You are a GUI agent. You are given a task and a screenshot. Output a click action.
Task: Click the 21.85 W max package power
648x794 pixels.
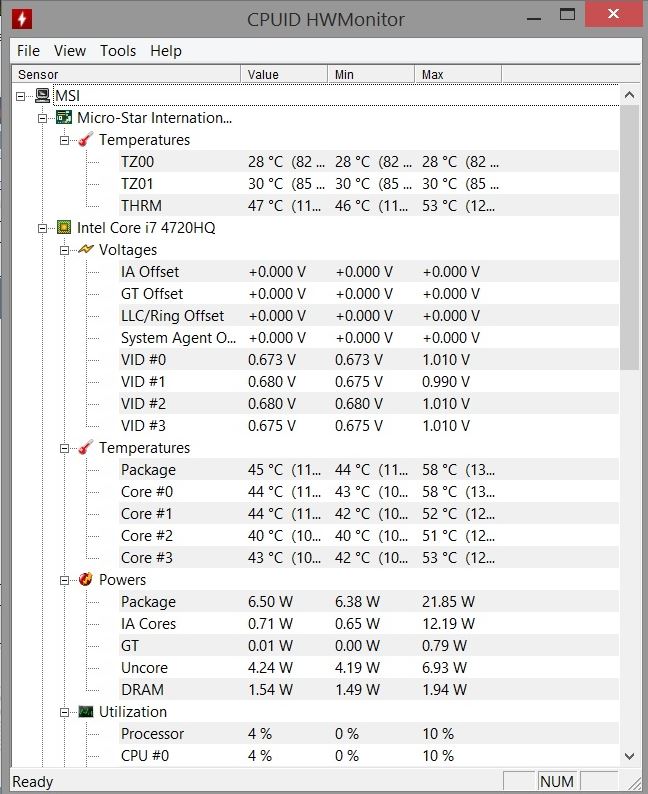click(448, 602)
